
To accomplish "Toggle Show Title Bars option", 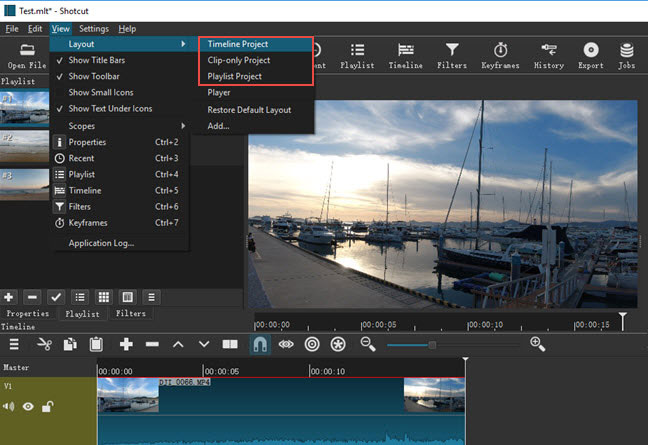I will click(x=96, y=60).
